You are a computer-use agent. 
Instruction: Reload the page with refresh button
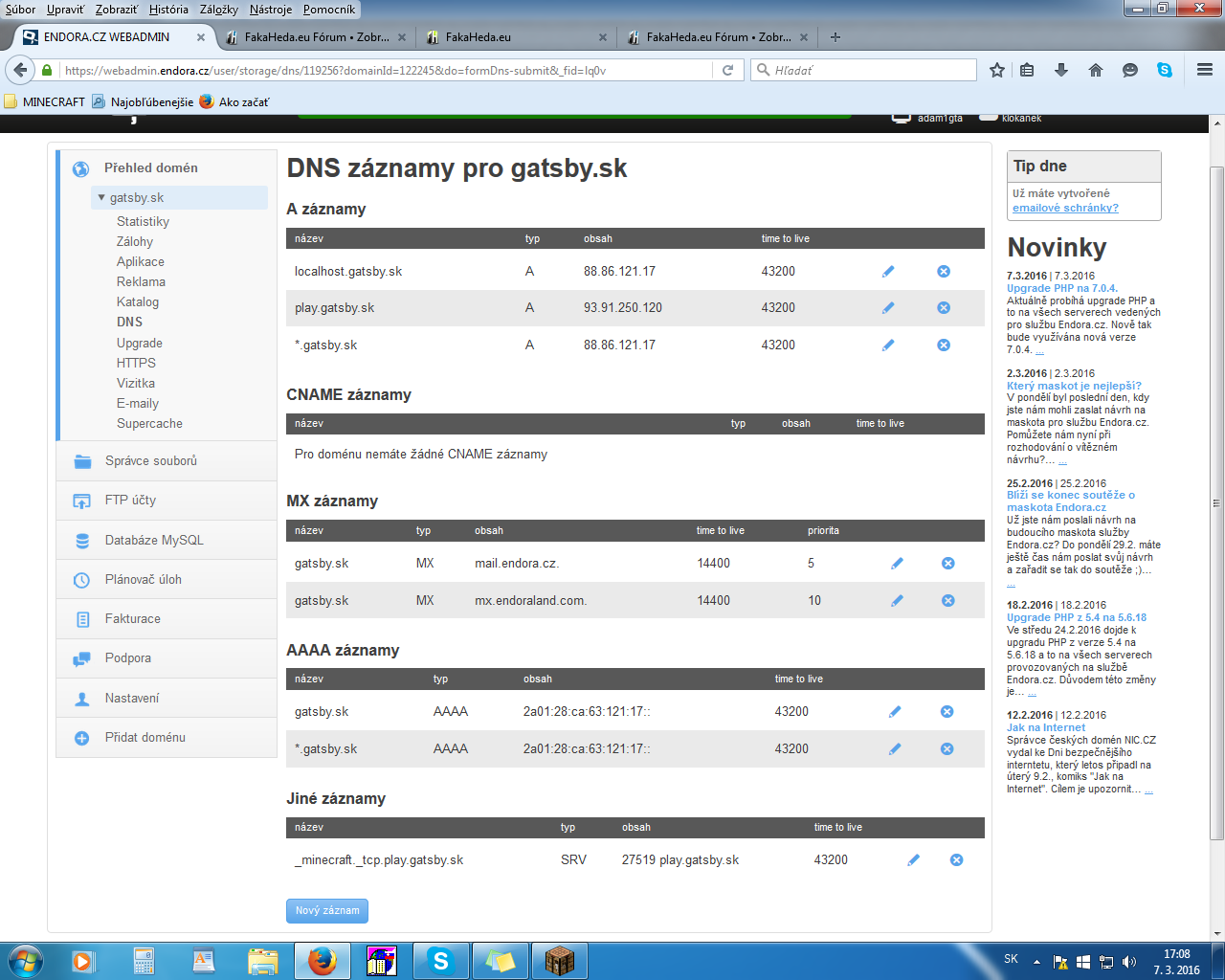point(727,70)
